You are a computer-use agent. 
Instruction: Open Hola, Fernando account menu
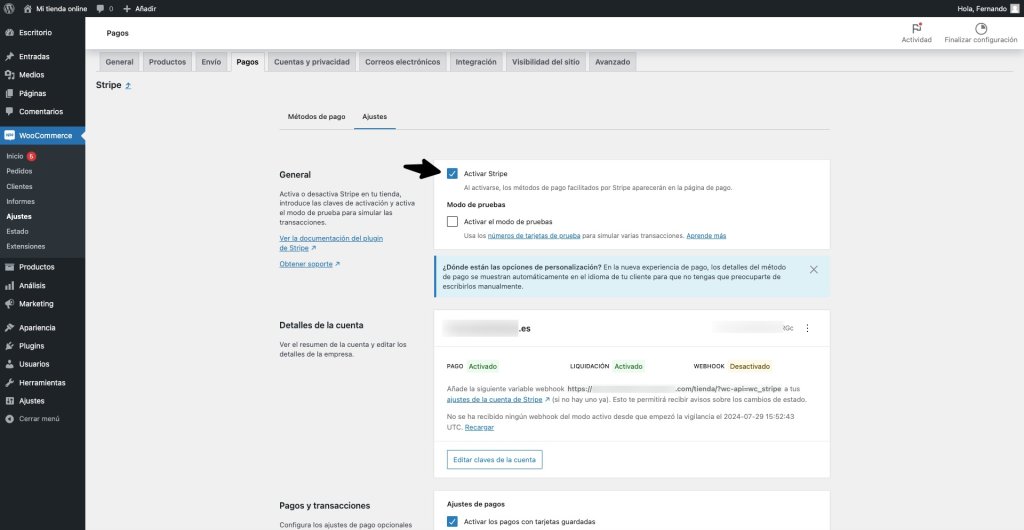pos(987,8)
